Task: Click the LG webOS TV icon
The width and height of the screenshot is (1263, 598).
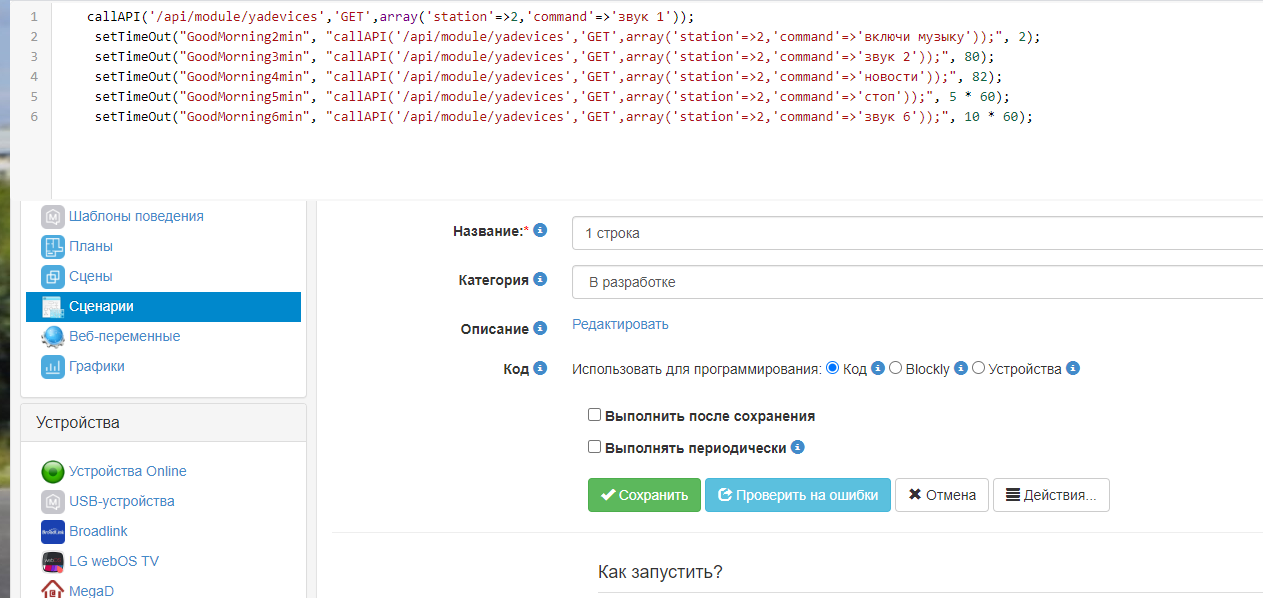Action: 53,561
